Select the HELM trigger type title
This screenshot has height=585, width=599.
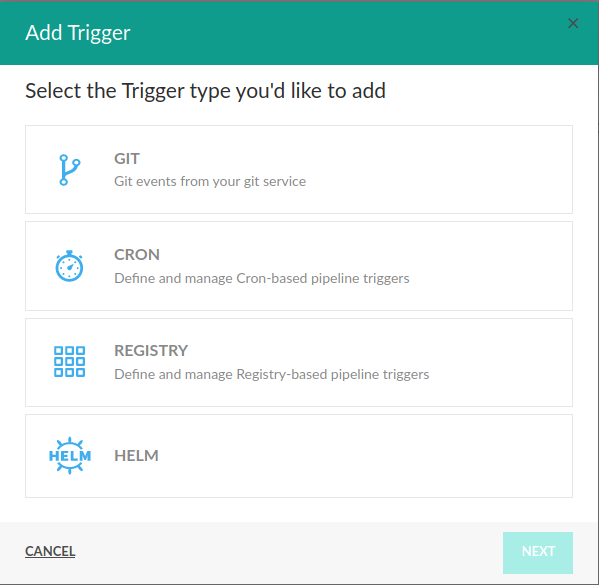[x=136, y=455]
